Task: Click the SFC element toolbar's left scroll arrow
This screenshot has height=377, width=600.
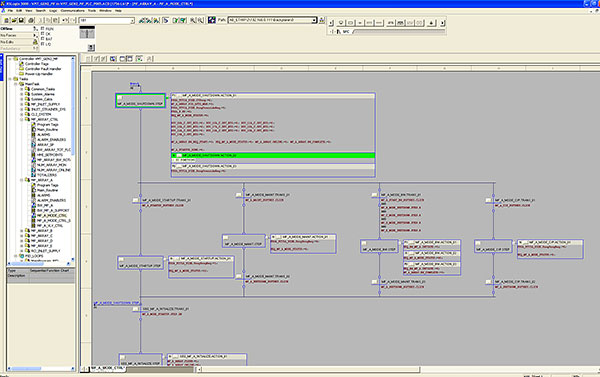Action: pyautogui.click(x=331, y=23)
